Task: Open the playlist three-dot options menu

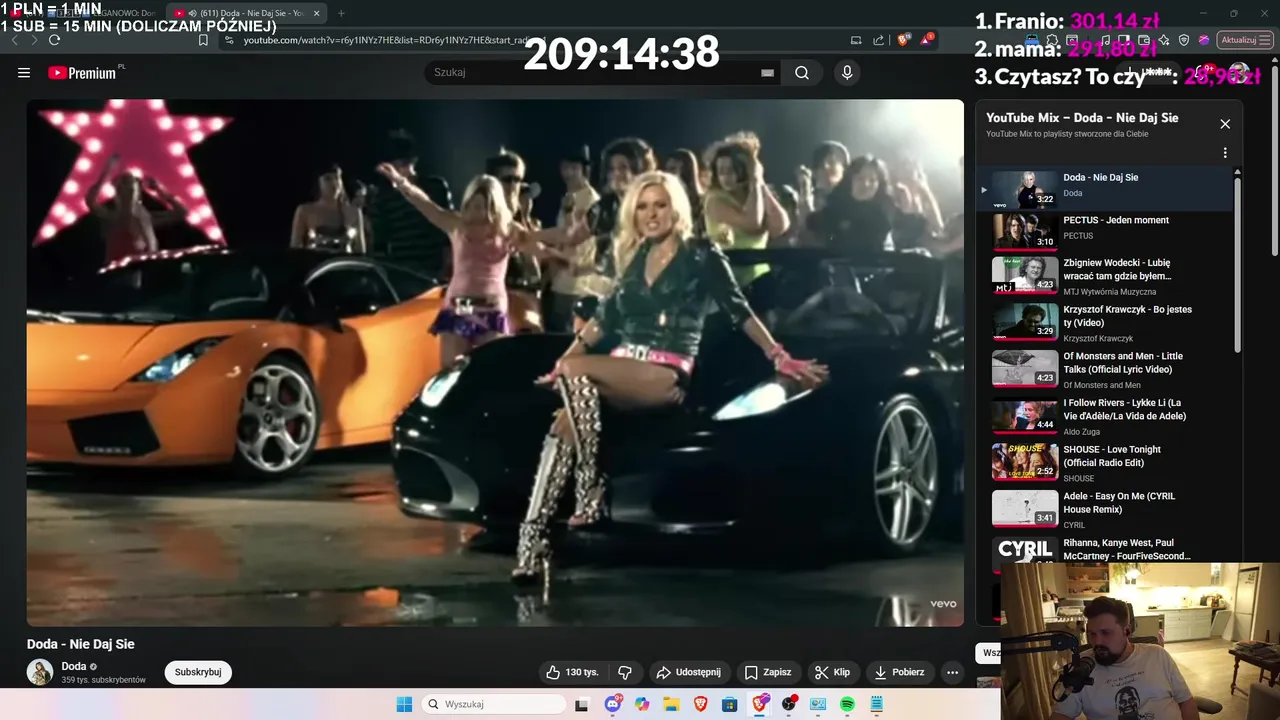Action: (1225, 153)
